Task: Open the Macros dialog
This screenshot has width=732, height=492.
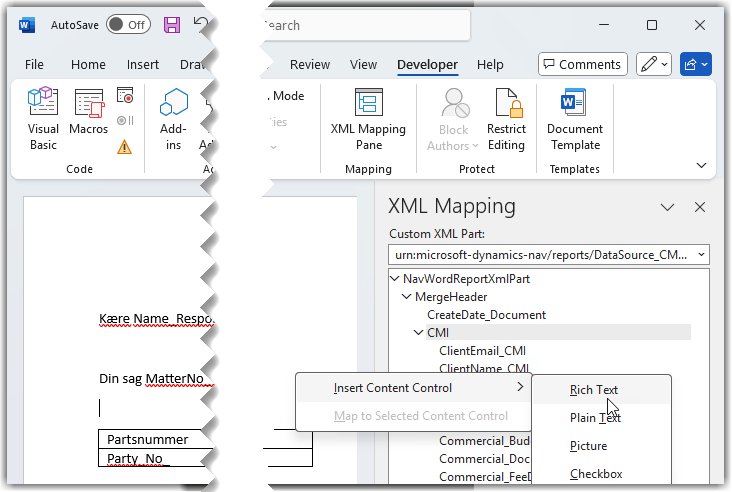Action: click(88, 119)
